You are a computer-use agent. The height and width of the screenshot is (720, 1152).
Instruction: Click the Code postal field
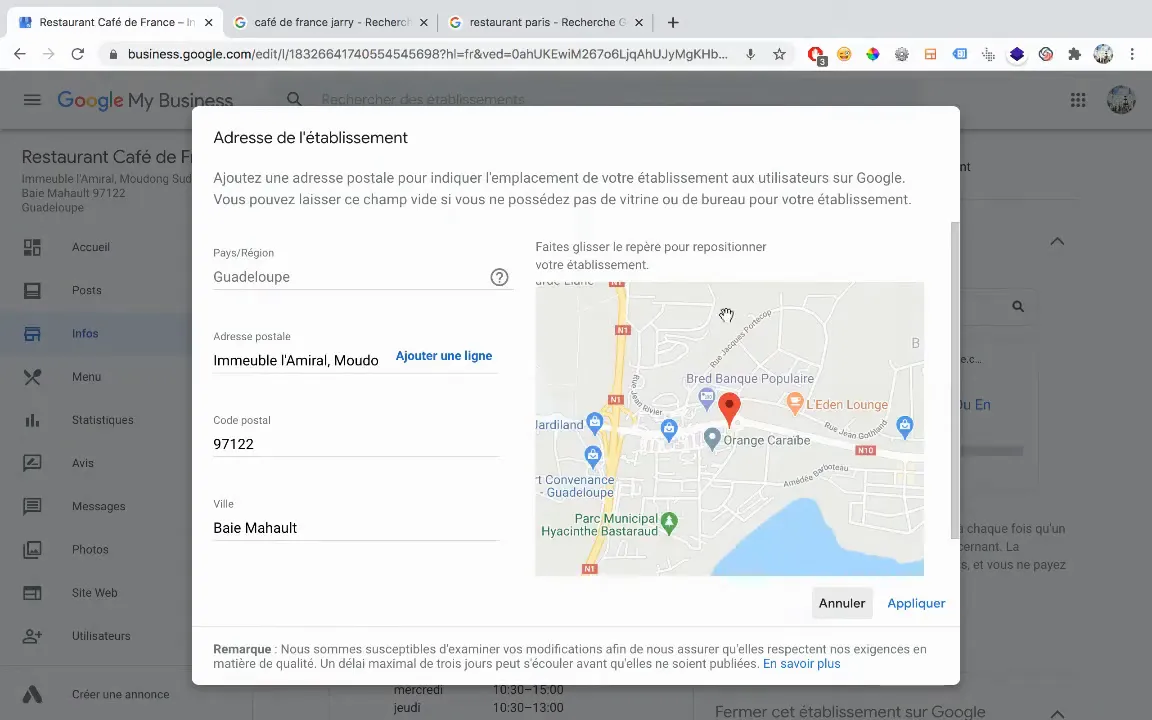tap(356, 444)
